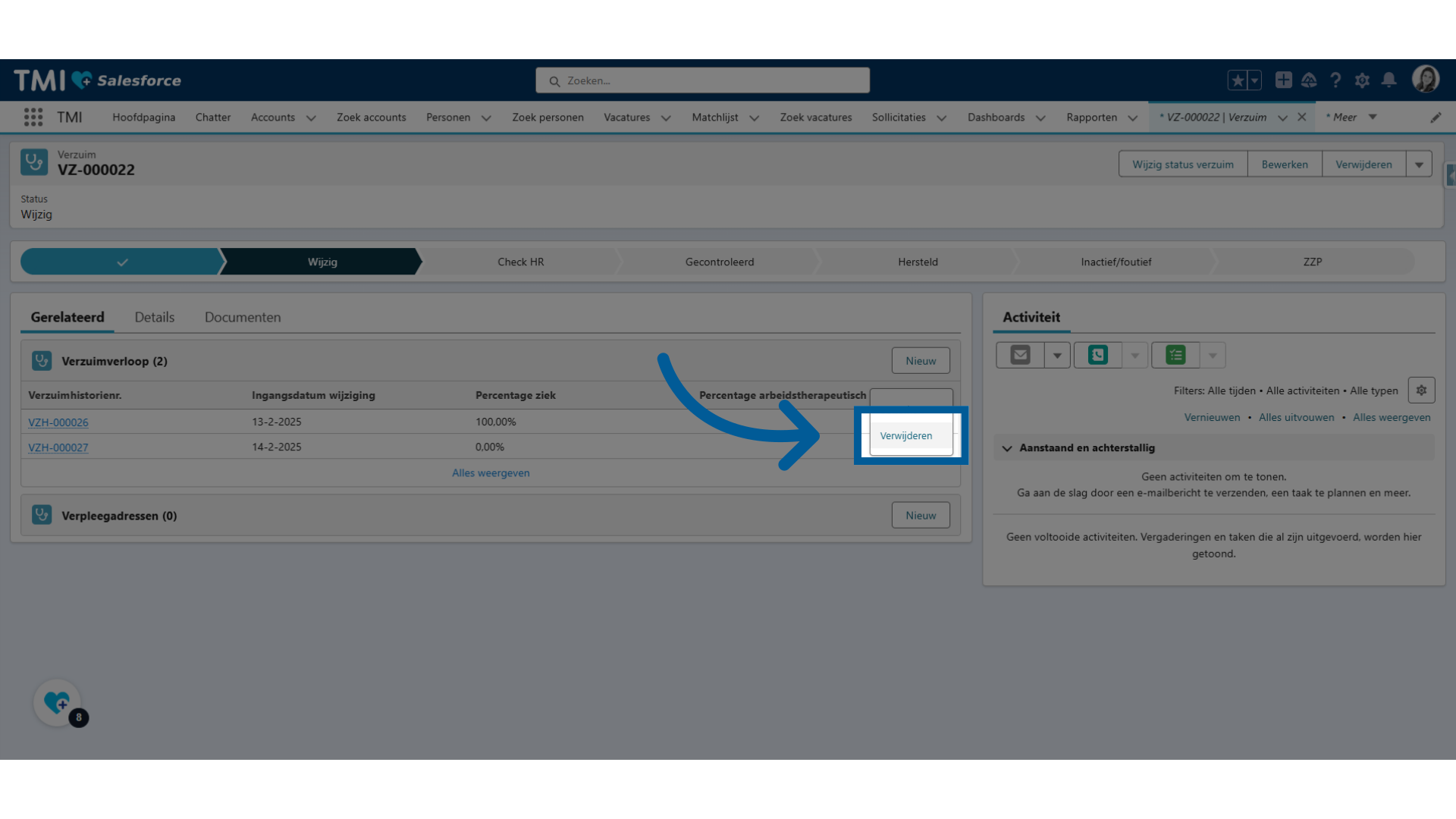The height and width of the screenshot is (819, 1456).
Task: Click the Verpleegadressen related list icon
Action: pos(42,515)
